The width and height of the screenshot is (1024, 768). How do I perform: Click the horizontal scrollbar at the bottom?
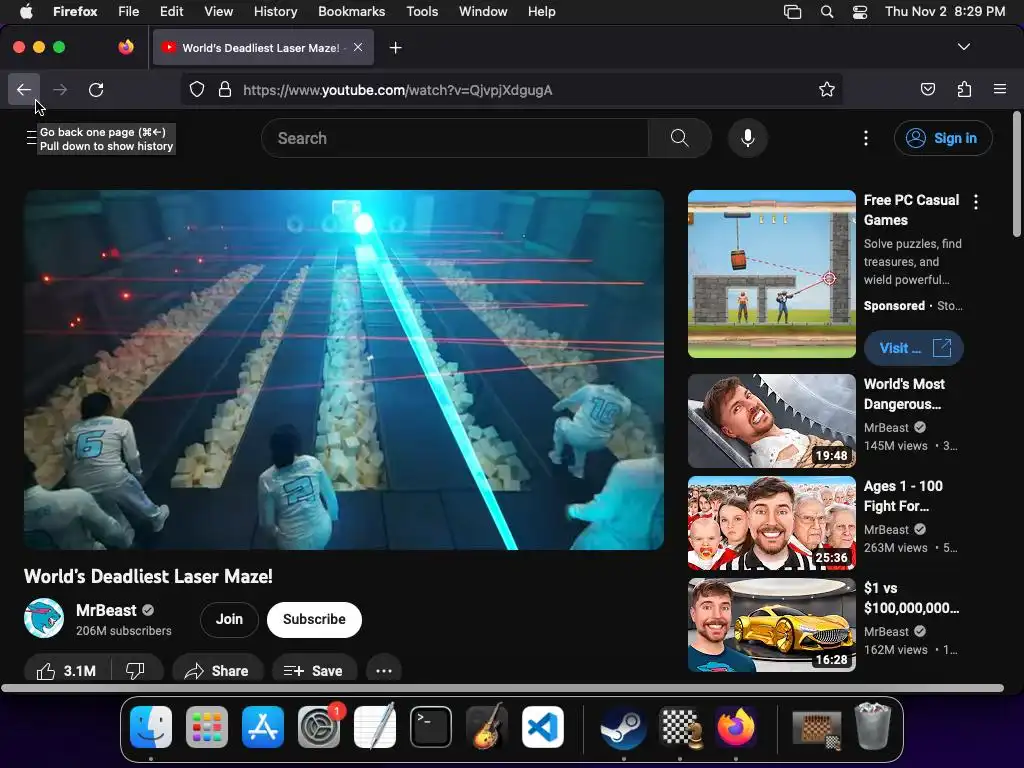point(502,688)
